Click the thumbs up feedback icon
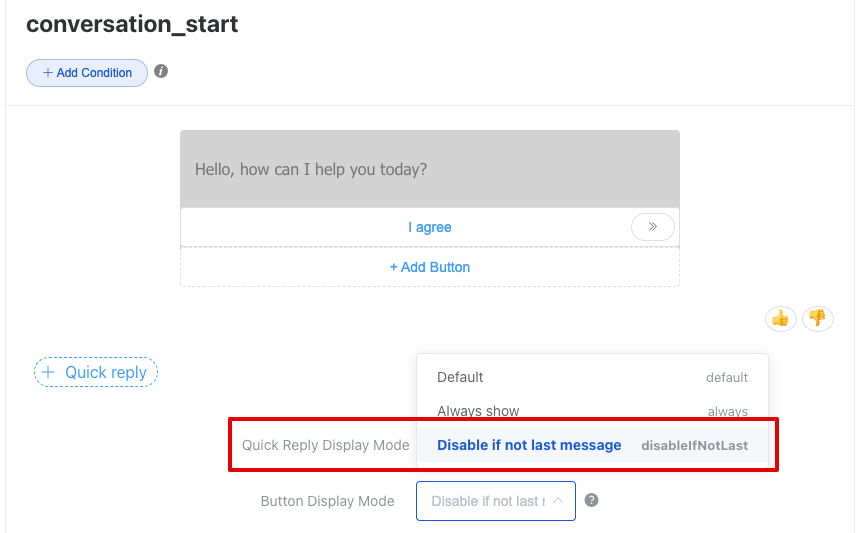860x533 pixels. 780,318
